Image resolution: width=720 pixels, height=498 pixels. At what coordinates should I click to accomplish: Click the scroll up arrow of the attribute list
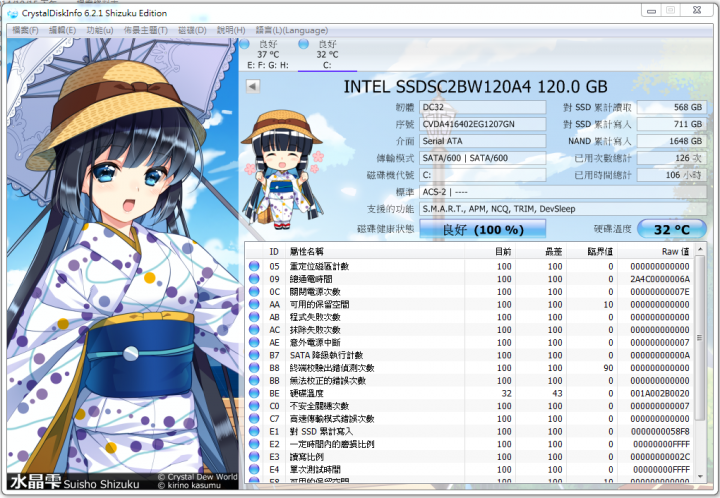click(x=700, y=249)
